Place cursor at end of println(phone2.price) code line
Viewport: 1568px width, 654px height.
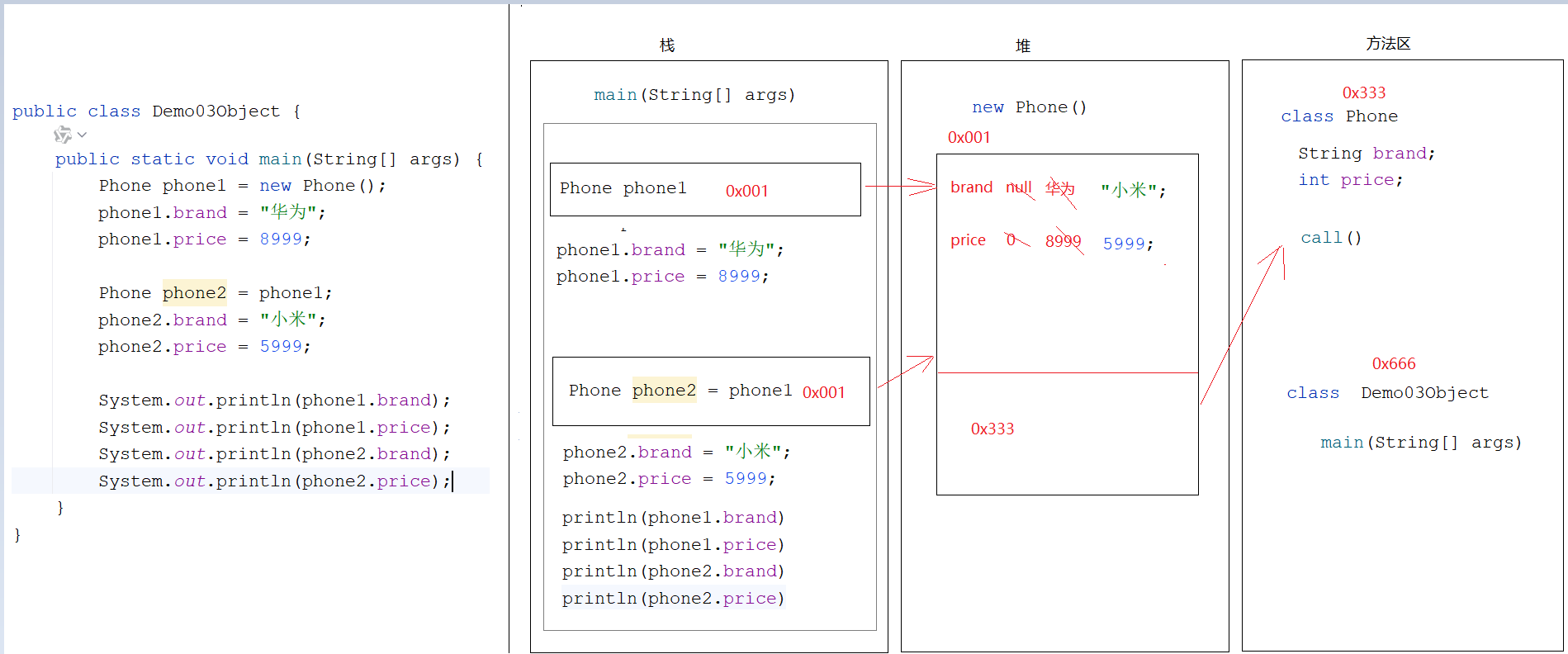click(x=452, y=481)
